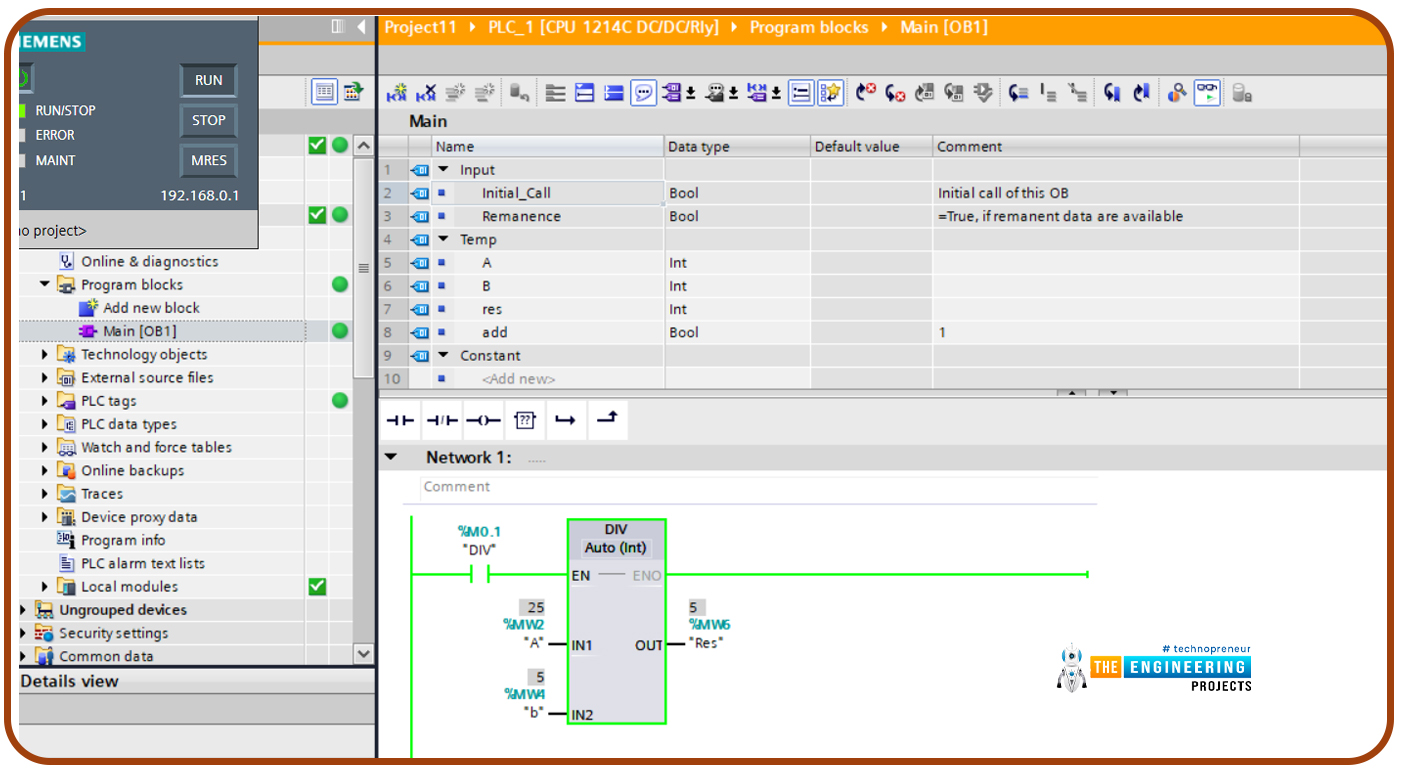Insert a normally closed contact
Viewport: 1406px width, 771px height.
pos(441,421)
